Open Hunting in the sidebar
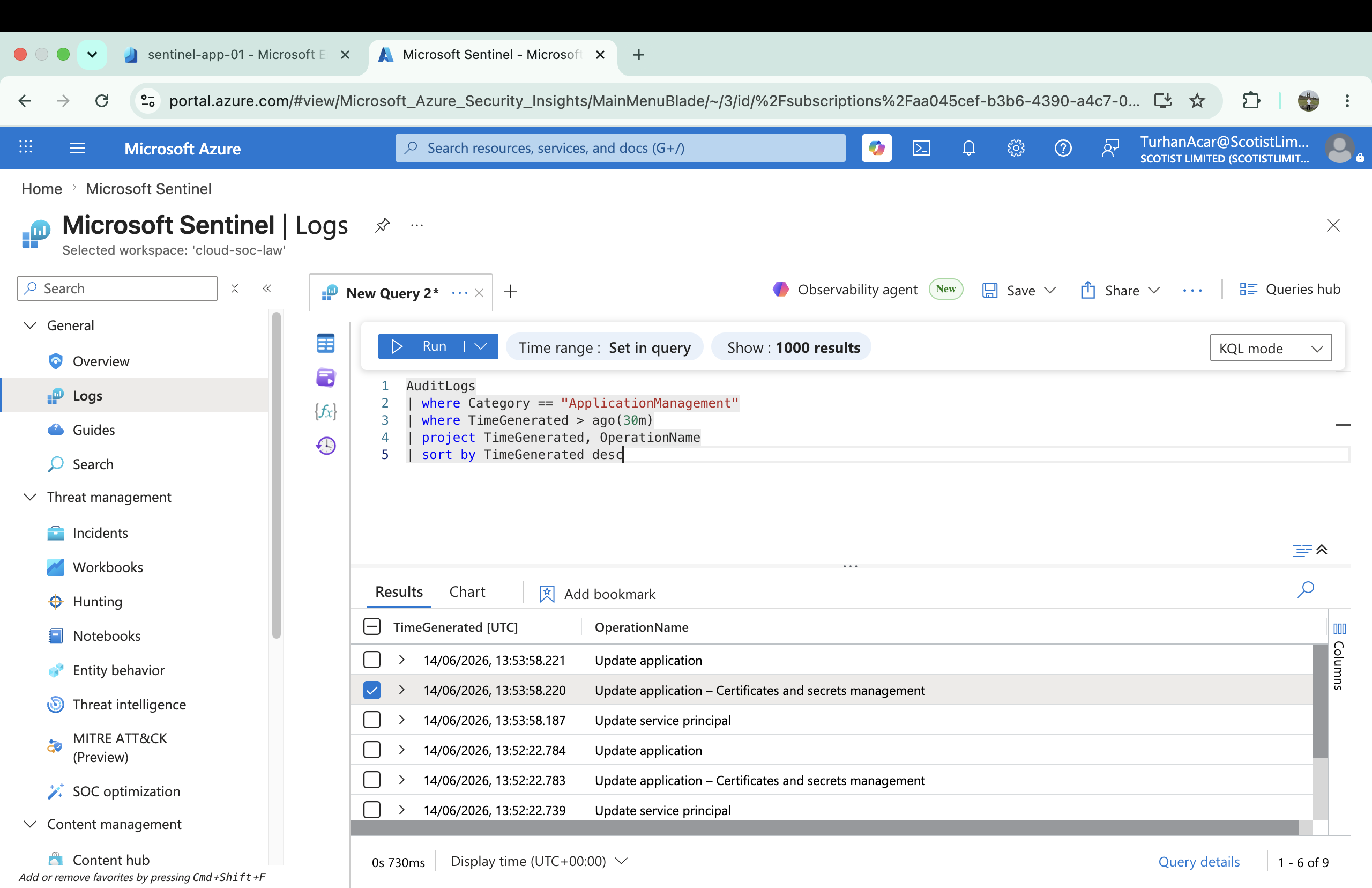The image size is (1372, 888). pyautogui.click(x=97, y=602)
